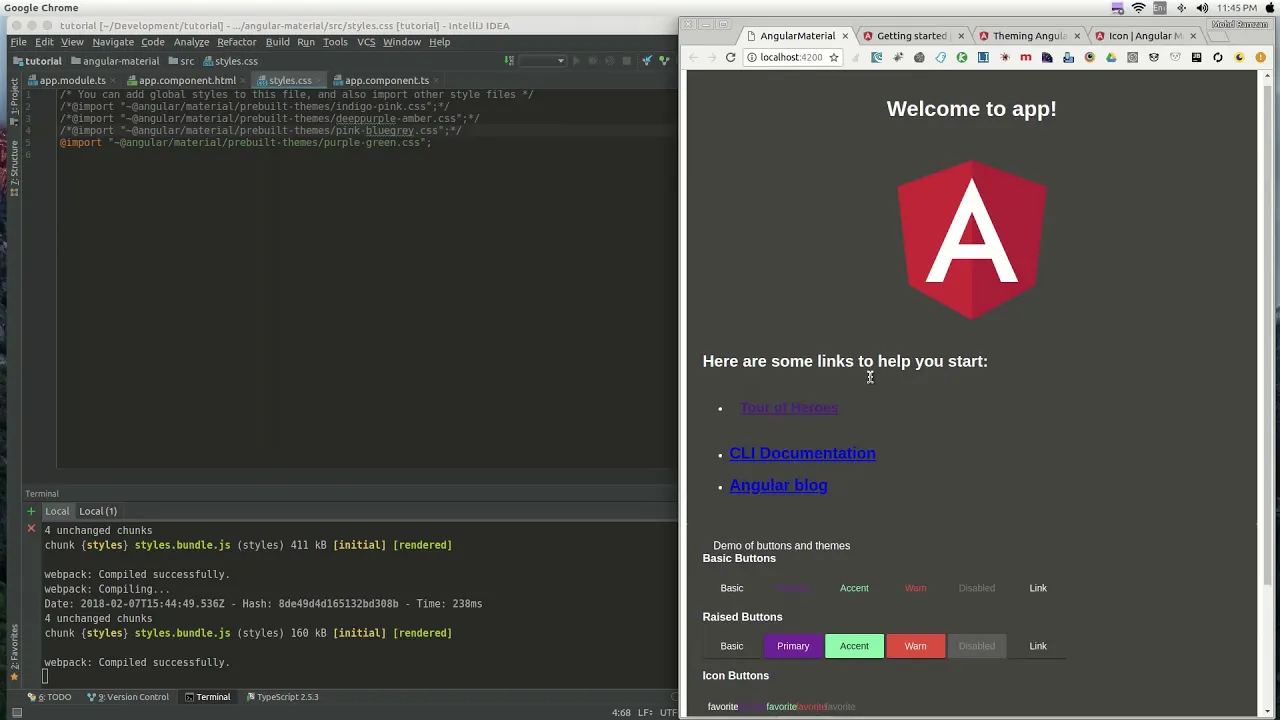
Task: Click the 11:45 PM clock in top bar
Action: (x=1238, y=8)
